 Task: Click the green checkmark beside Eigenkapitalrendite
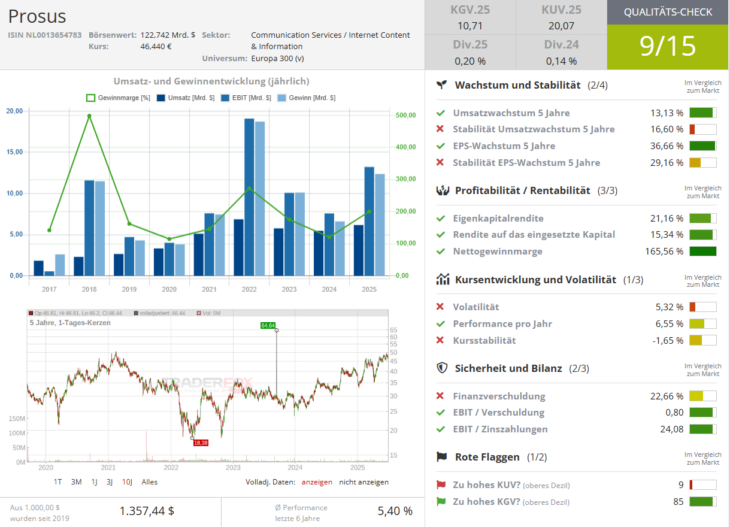point(440,218)
